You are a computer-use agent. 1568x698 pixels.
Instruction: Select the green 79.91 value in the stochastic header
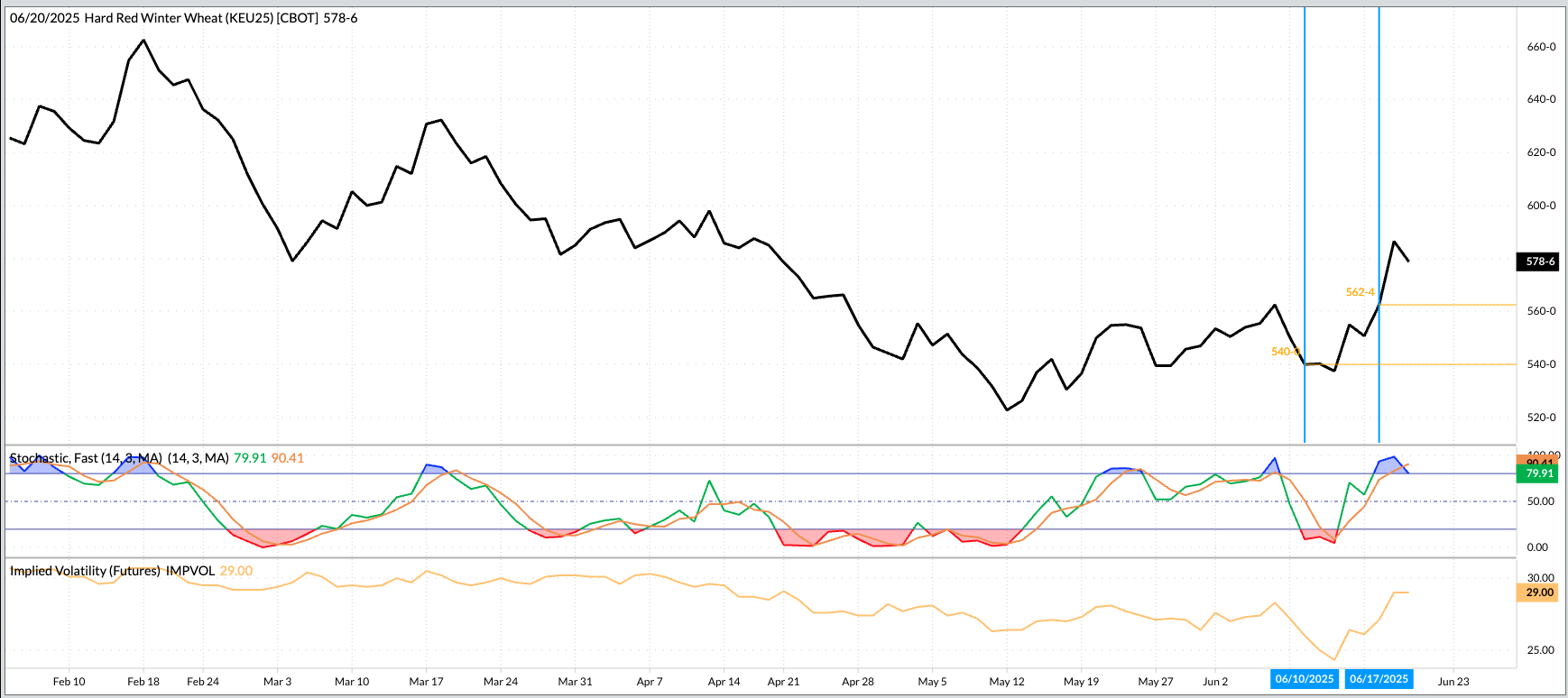click(x=250, y=458)
